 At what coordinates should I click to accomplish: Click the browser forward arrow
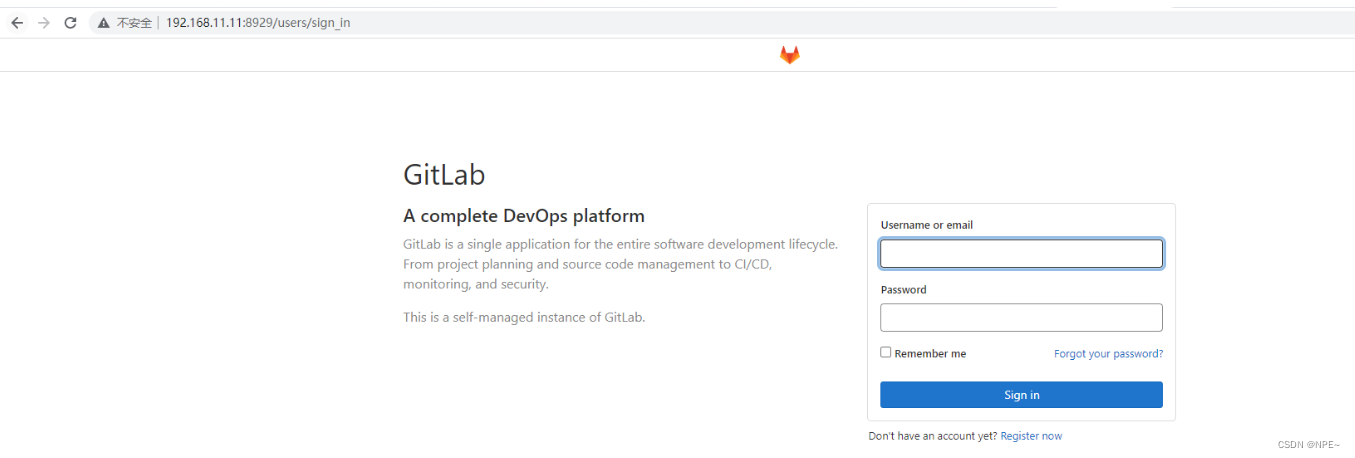click(43, 23)
